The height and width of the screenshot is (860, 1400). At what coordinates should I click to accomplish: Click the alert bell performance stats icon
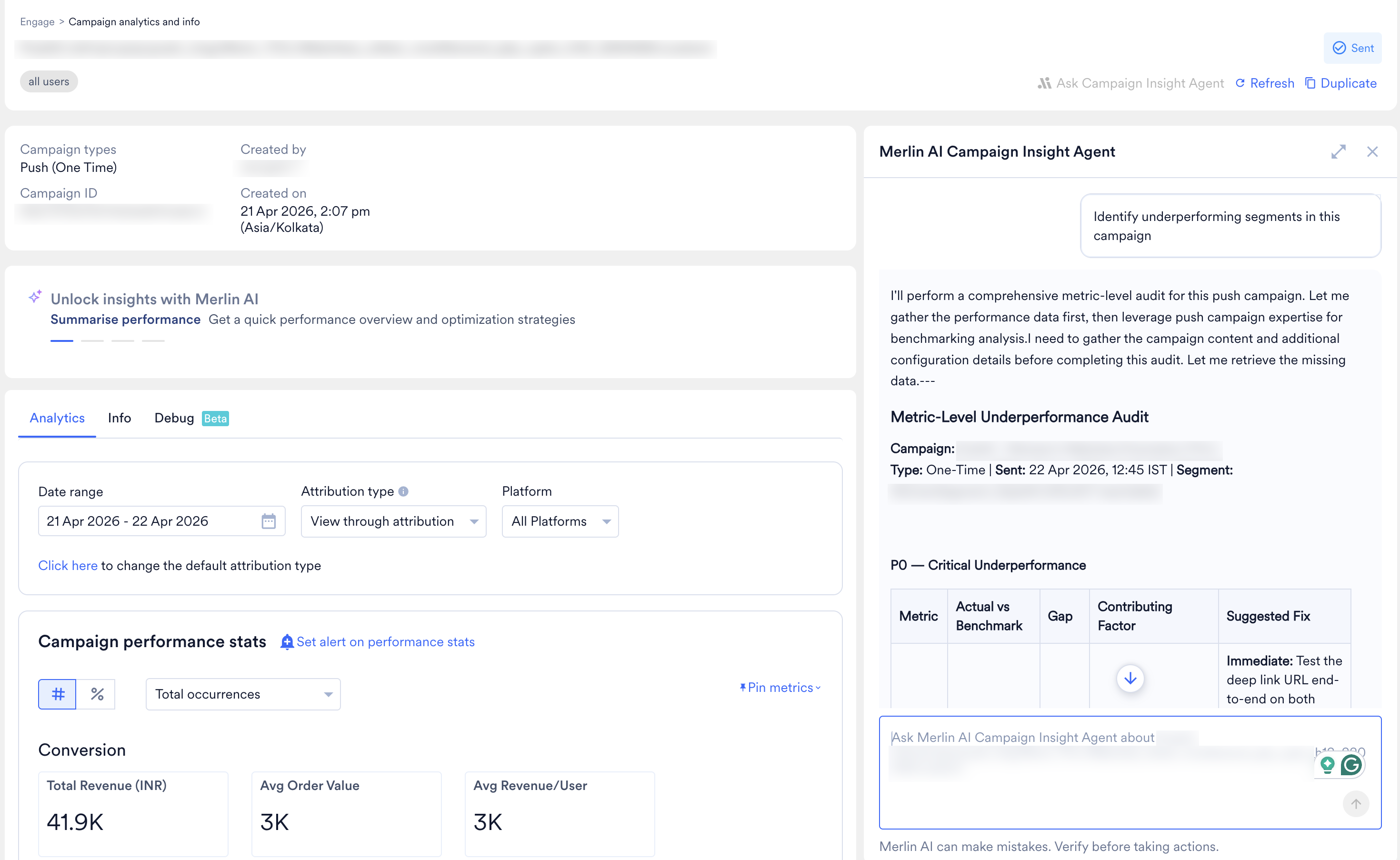tap(287, 641)
